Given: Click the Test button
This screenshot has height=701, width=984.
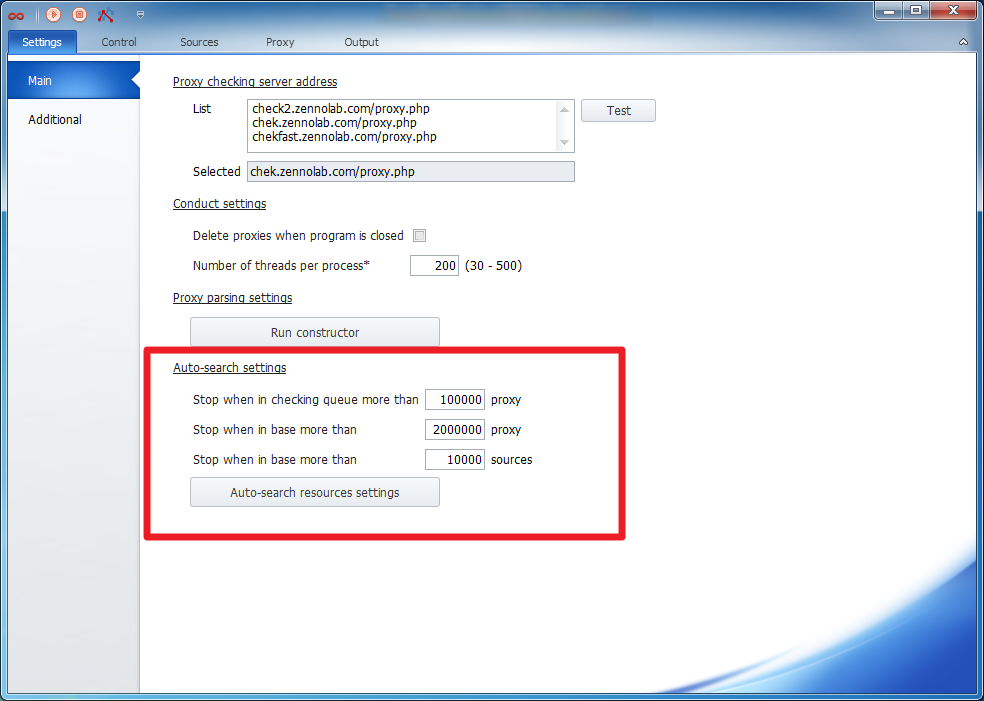Looking at the screenshot, I should 618,110.
